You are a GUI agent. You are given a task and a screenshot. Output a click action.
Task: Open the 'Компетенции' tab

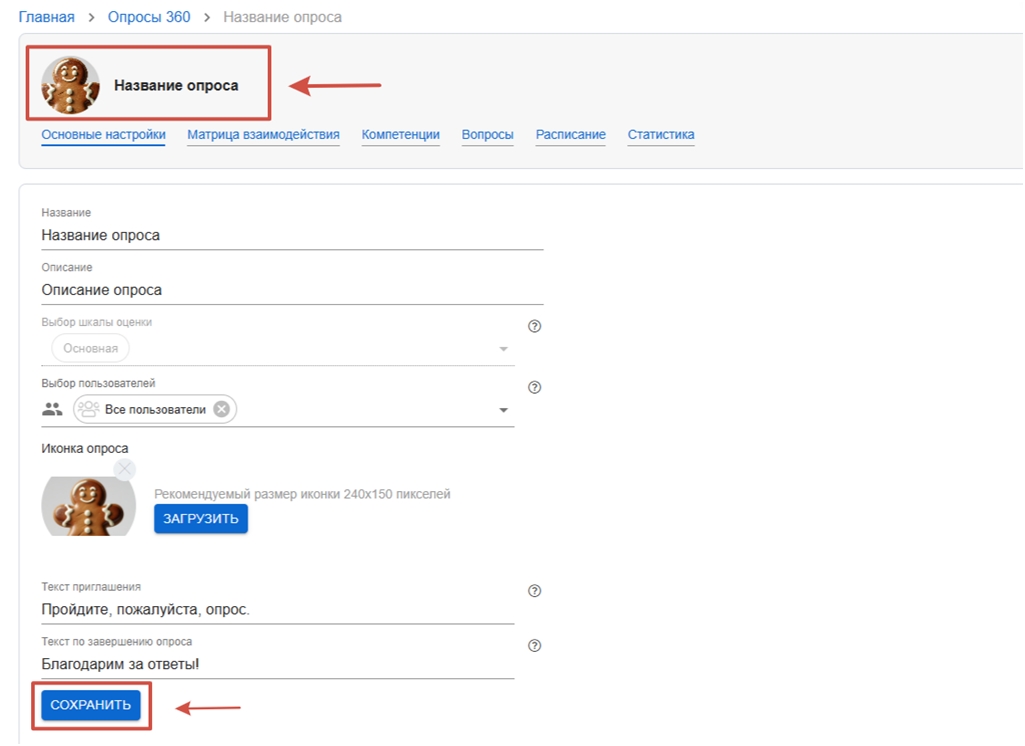pyautogui.click(x=400, y=135)
